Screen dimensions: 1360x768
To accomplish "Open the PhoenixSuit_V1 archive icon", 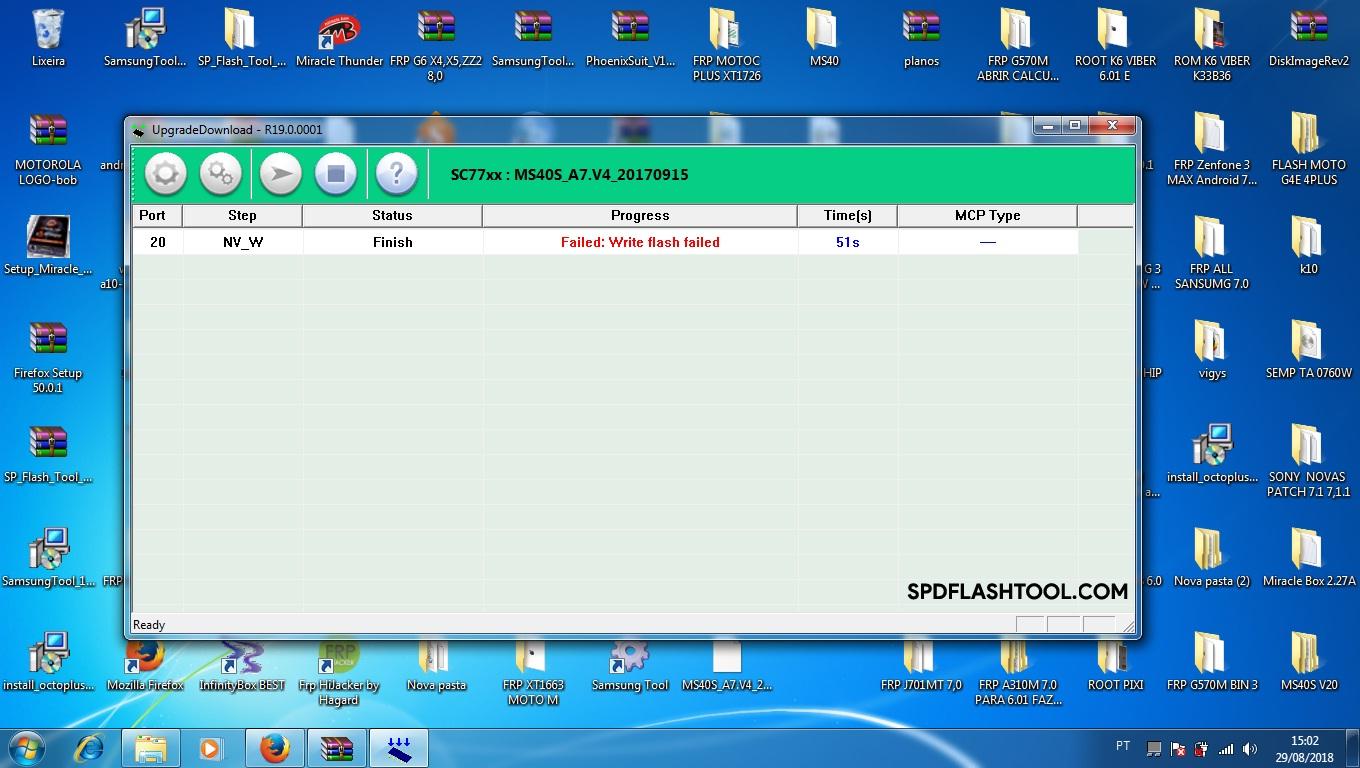I will point(630,39).
